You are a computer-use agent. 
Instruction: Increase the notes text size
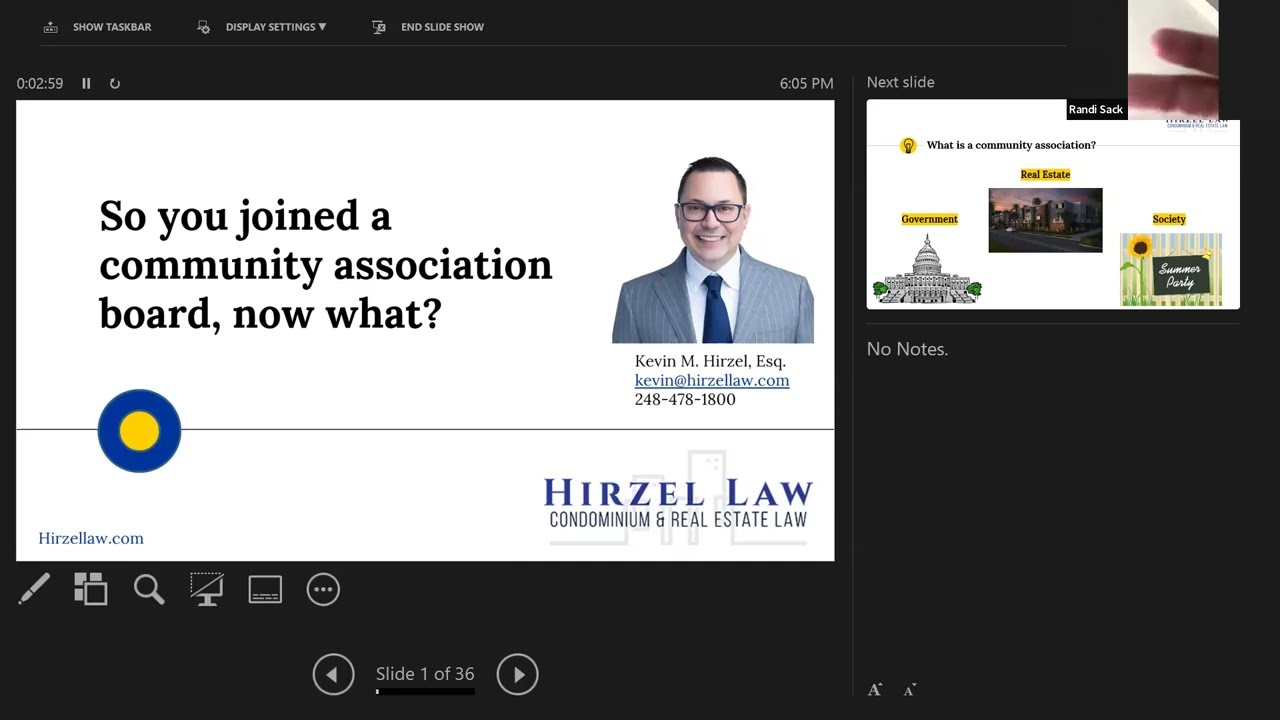click(x=875, y=690)
